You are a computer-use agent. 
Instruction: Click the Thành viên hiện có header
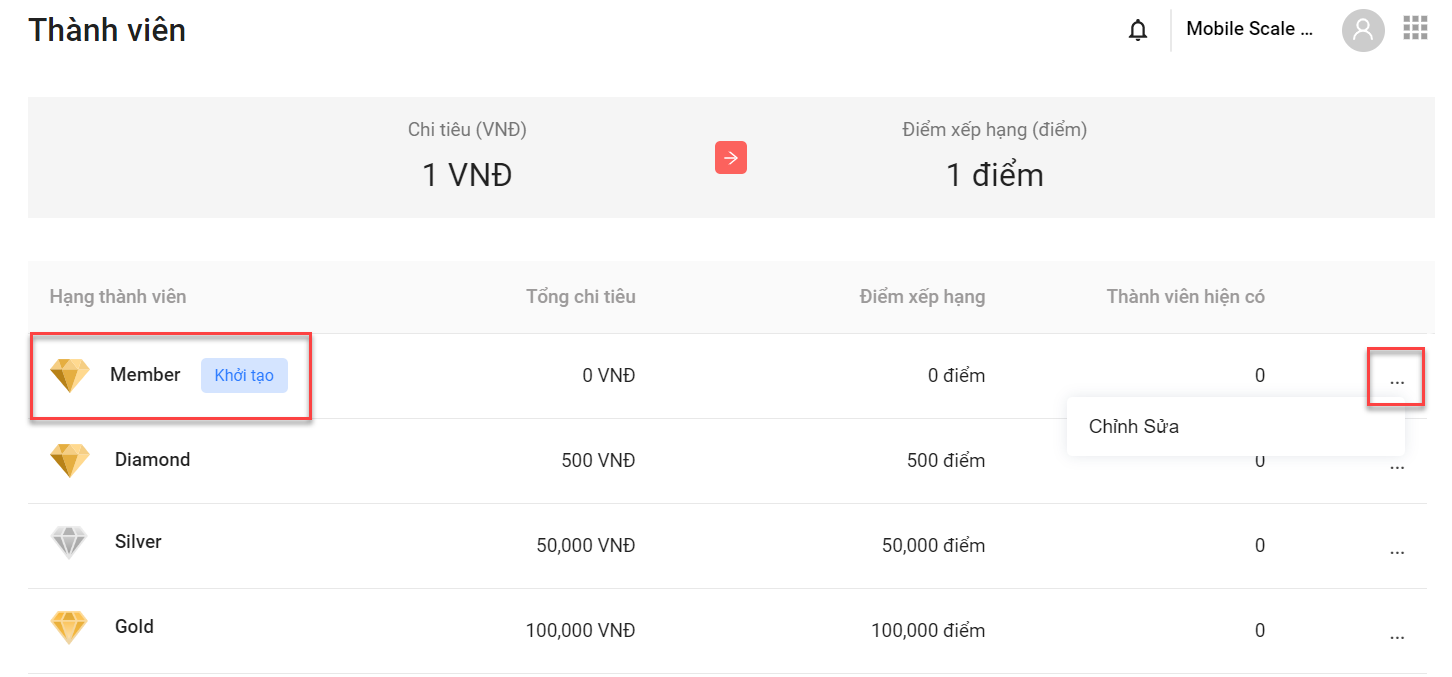pos(1186,296)
